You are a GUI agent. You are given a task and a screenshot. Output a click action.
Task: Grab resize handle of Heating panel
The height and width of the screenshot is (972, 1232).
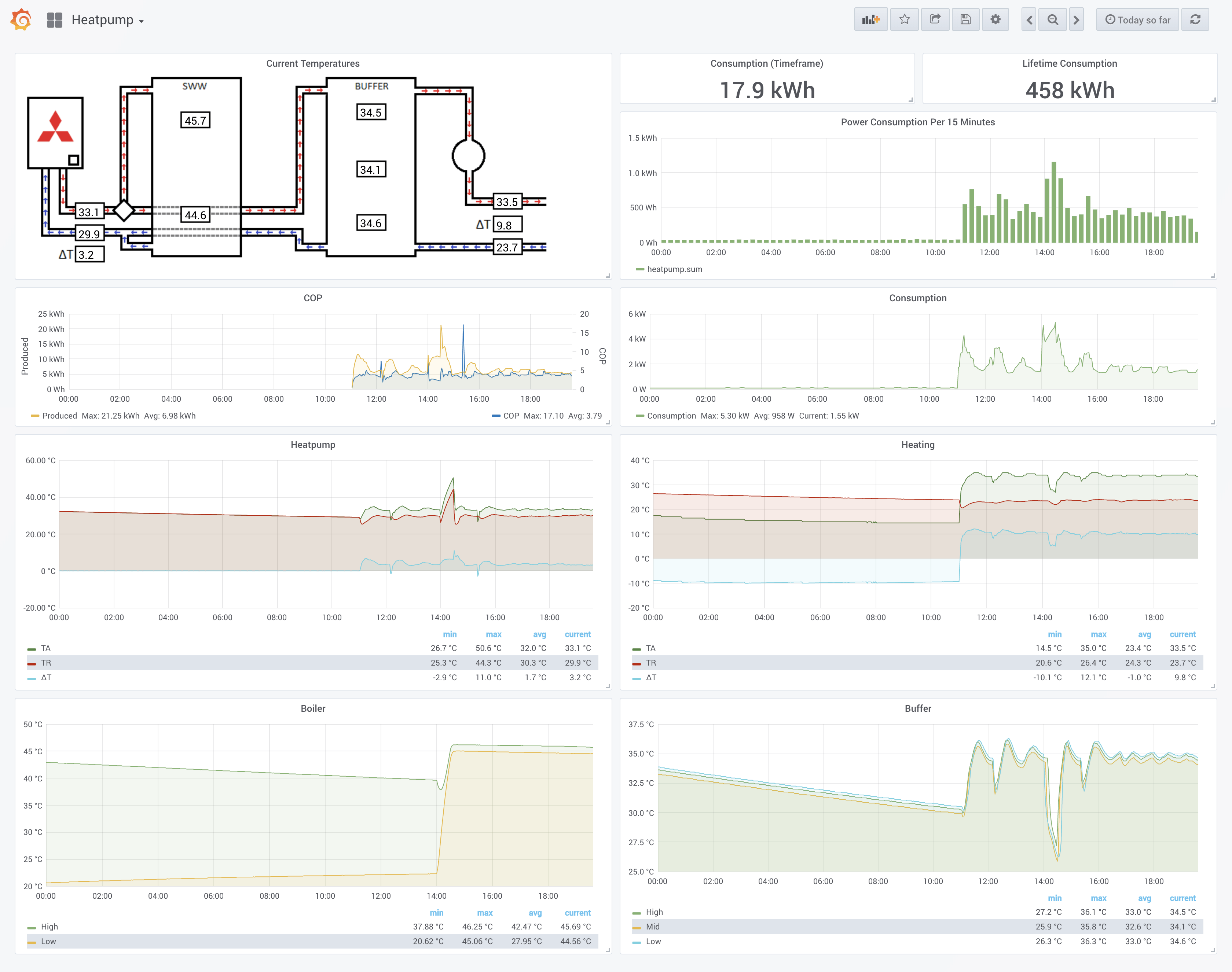coord(1213,686)
